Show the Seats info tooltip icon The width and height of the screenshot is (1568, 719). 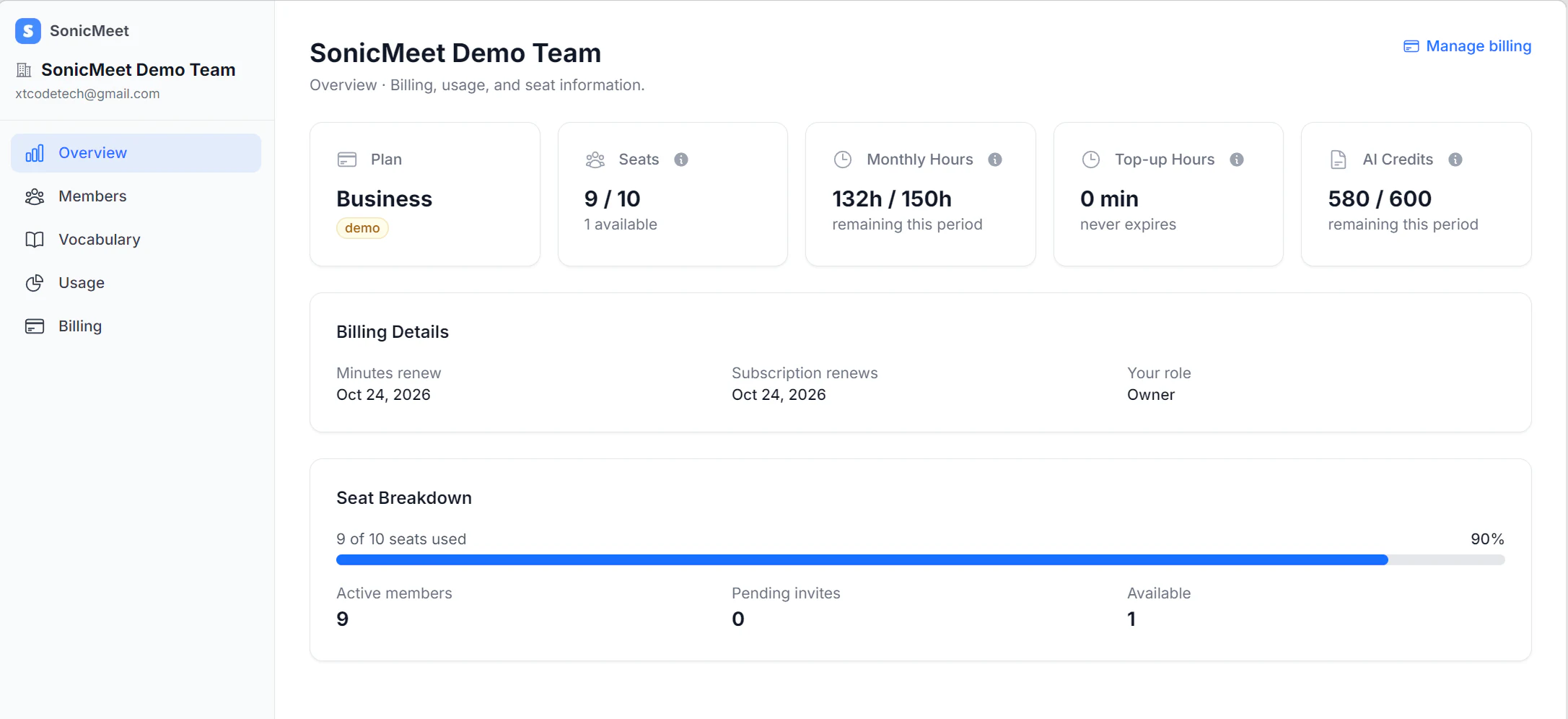pyautogui.click(x=681, y=160)
